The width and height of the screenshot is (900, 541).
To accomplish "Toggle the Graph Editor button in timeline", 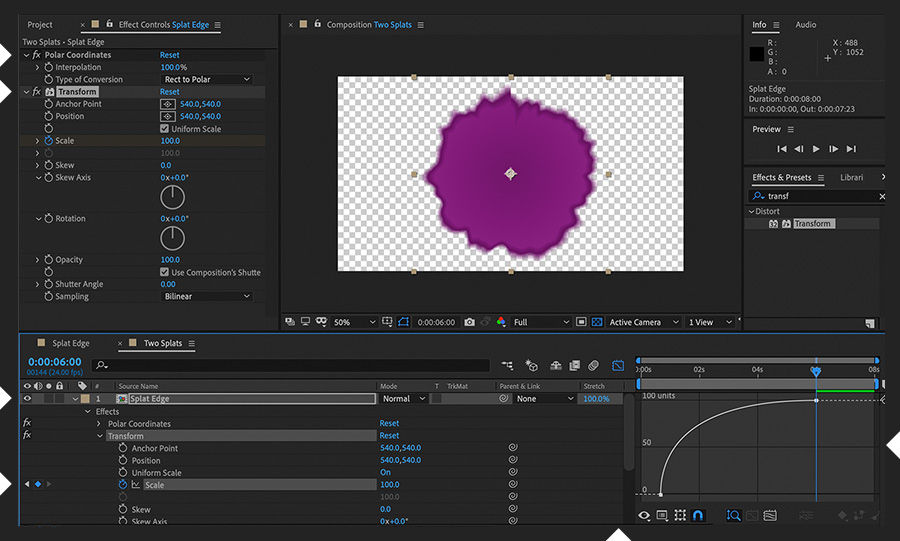I will (x=618, y=366).
